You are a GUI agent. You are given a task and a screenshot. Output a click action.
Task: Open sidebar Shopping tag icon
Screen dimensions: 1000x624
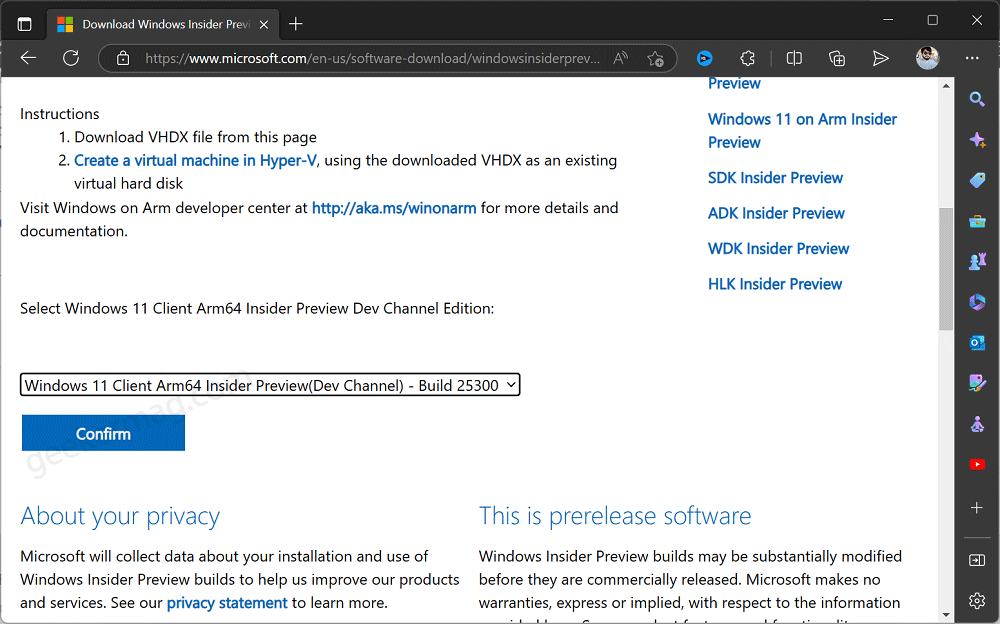click(977, 181)
